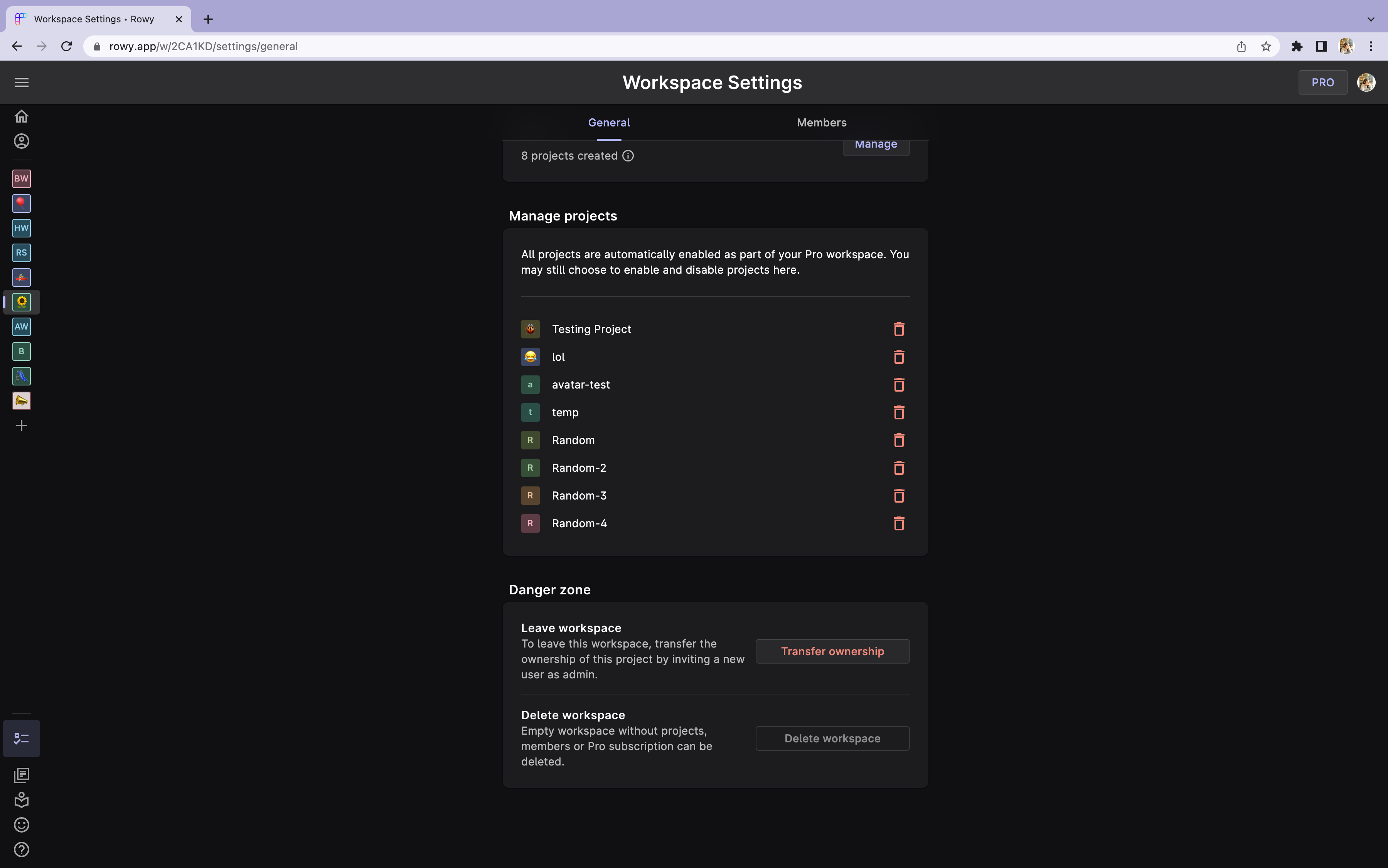Click the delete icon for lol project

[897, 357]
